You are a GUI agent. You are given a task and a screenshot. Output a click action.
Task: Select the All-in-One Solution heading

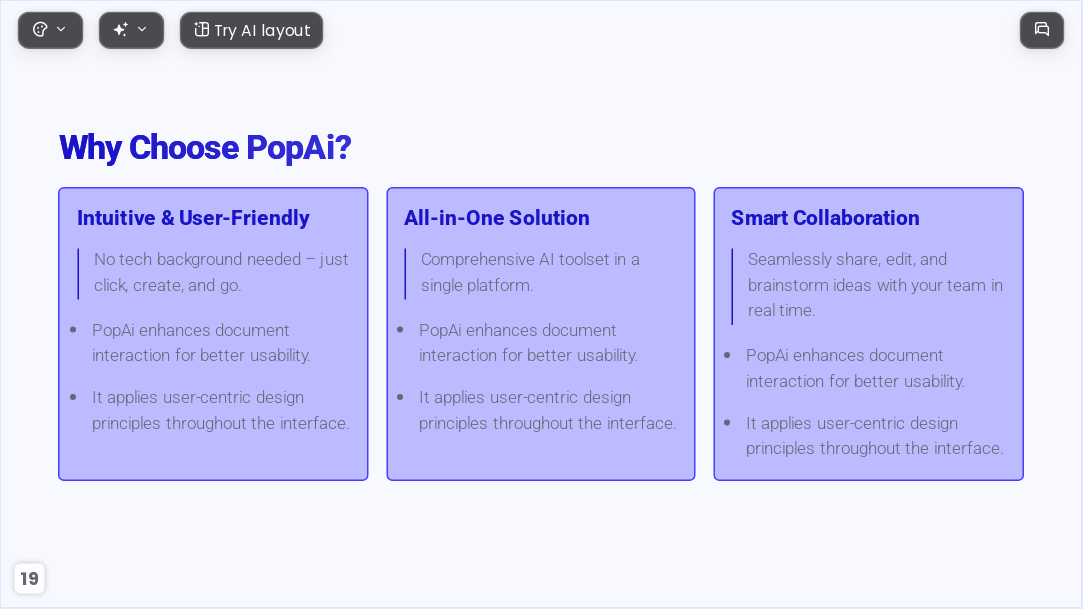[x=497, y=218]
